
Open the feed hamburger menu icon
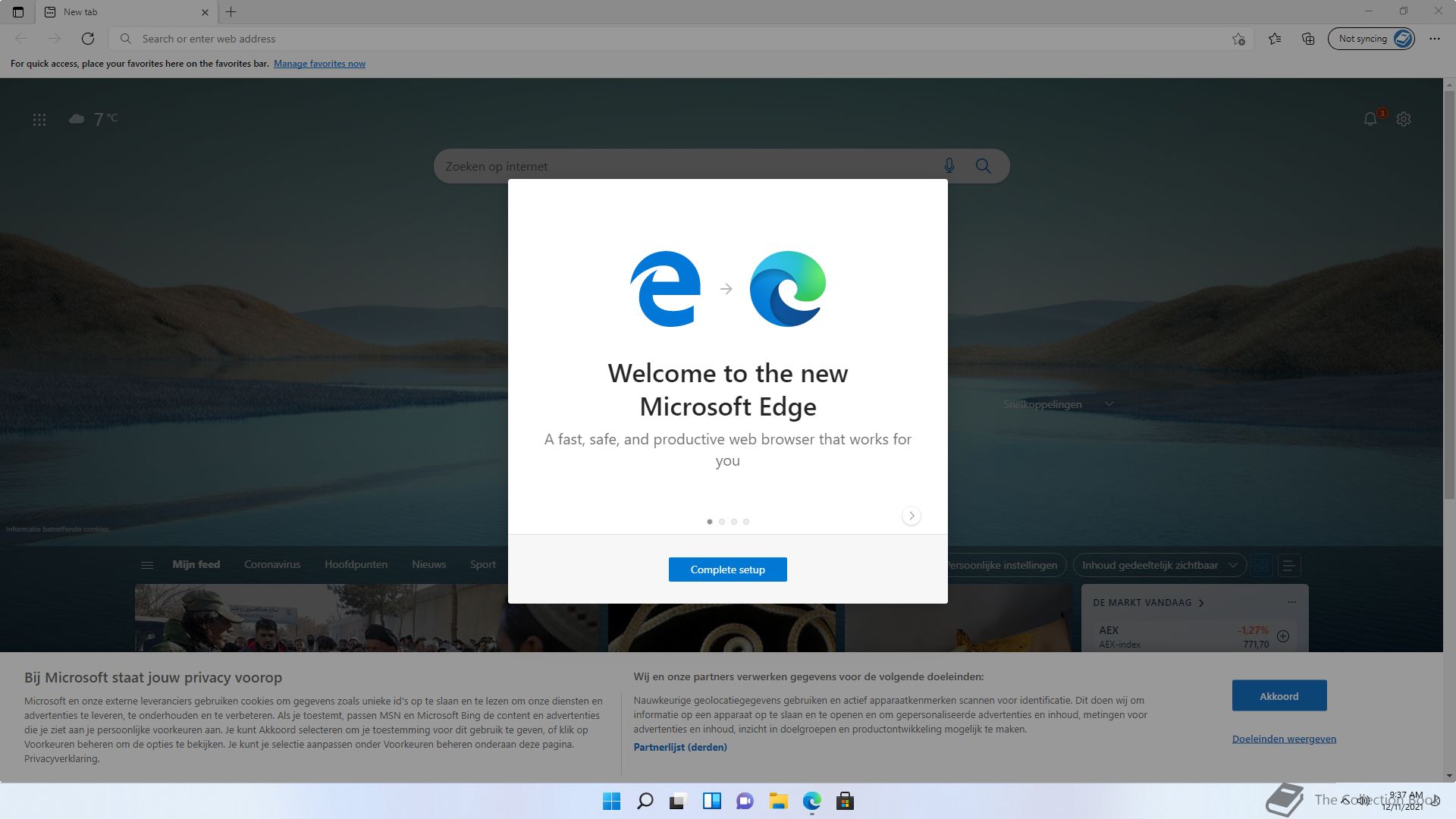pyautogui.click(x=147, y=565)
